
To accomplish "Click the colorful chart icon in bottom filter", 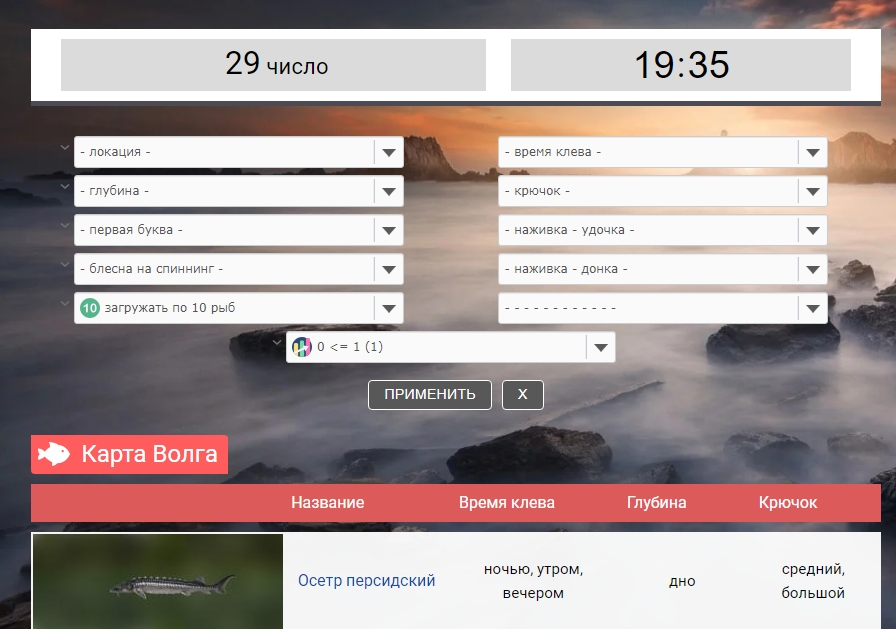I will pos(302,347).
